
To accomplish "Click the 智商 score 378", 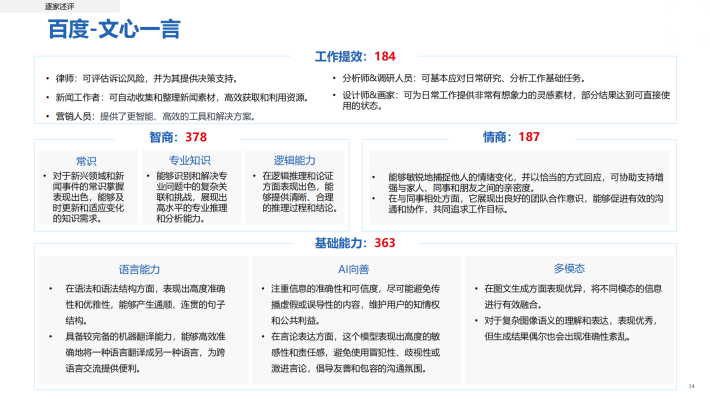I will (196, 137).
